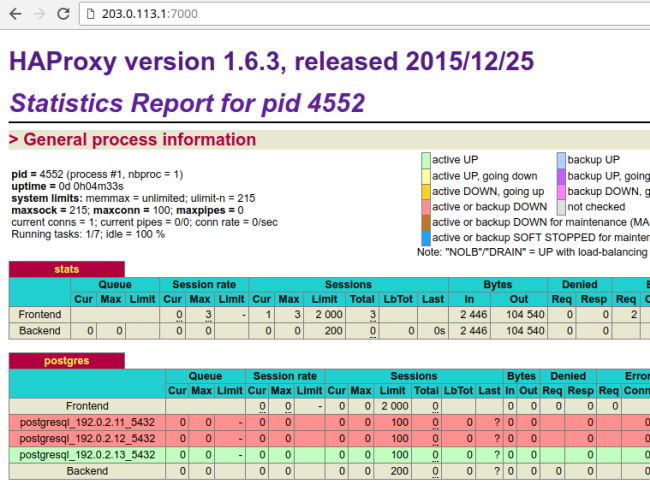Click the browser forward arrow
This screenshot has height=490, width=650.
coord(39,15)
